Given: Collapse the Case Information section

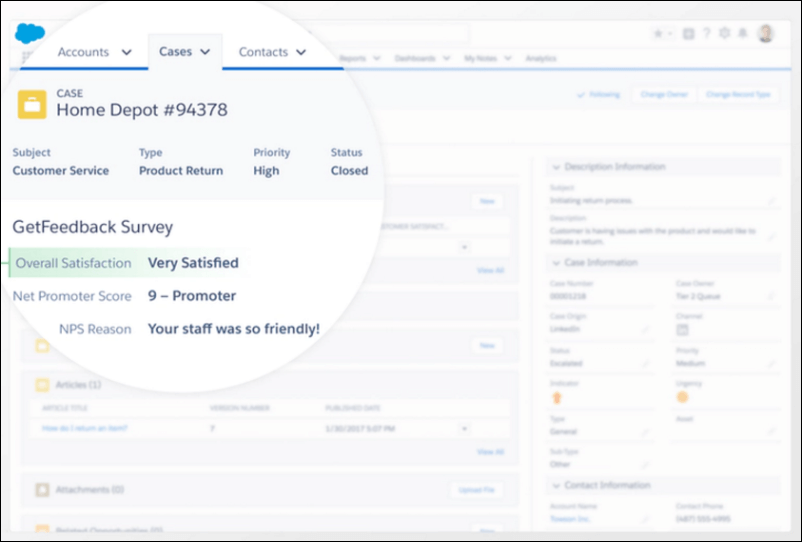Looking at the screenshot, I should click(556, 263).
